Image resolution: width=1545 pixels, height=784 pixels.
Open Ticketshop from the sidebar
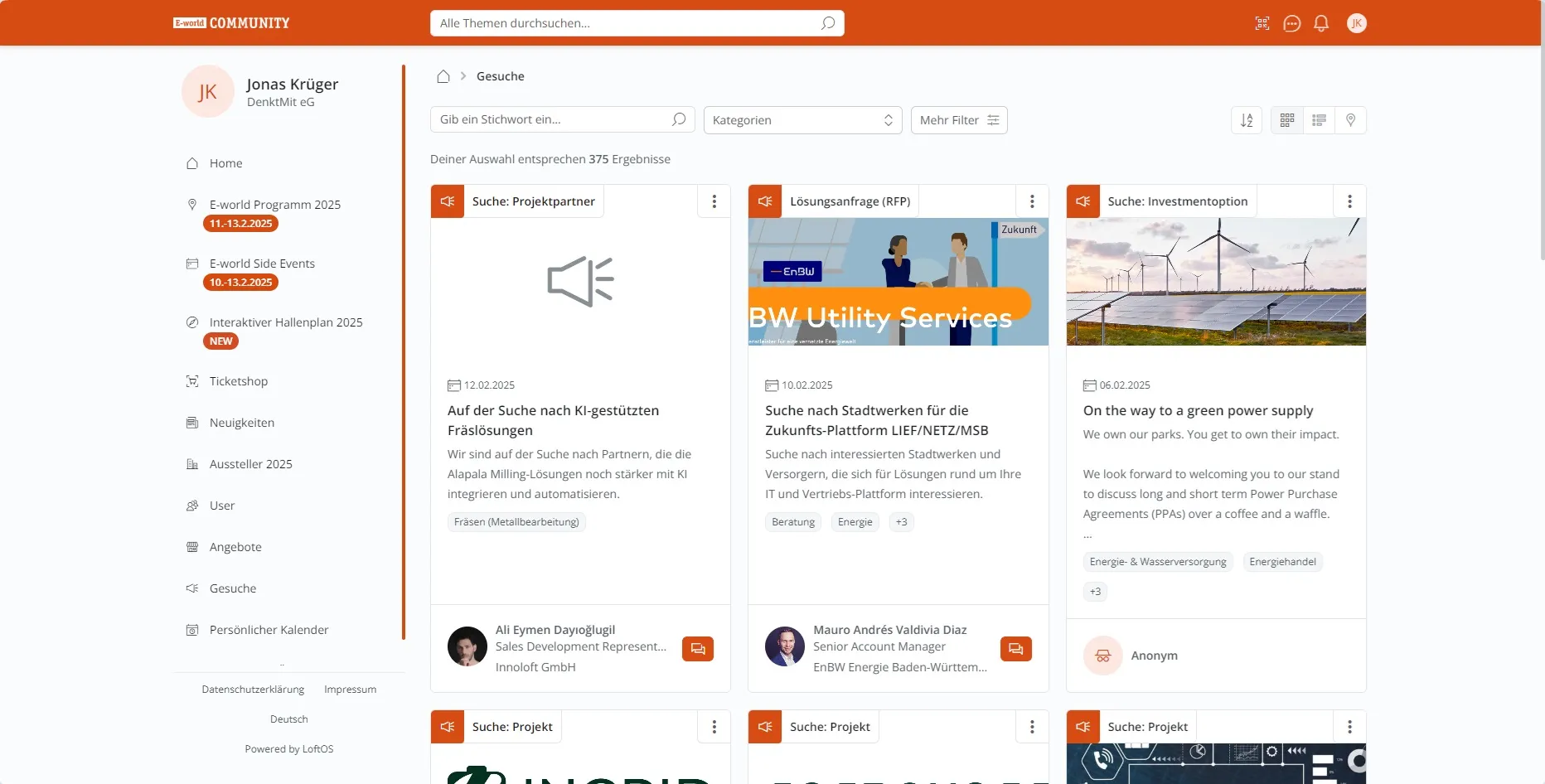238,381
